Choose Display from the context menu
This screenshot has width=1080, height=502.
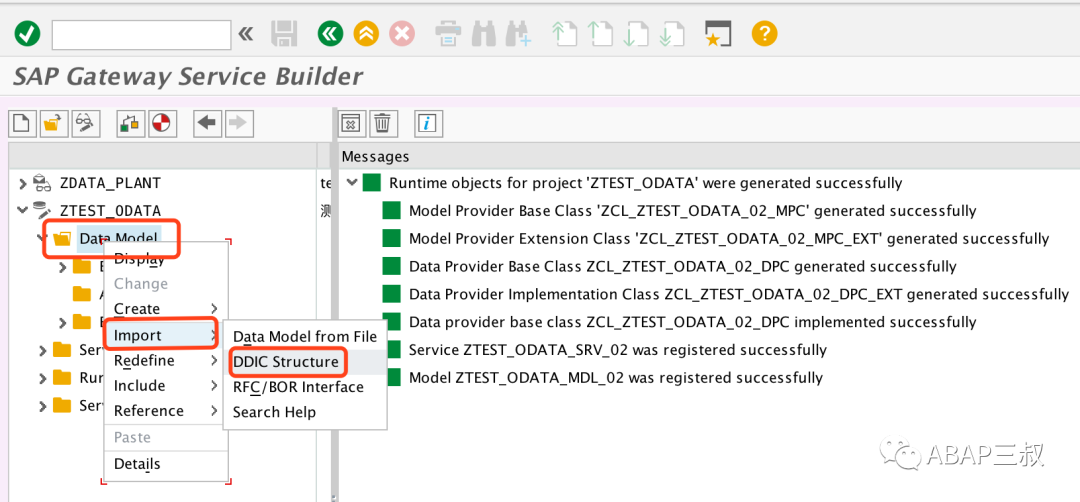139,259
